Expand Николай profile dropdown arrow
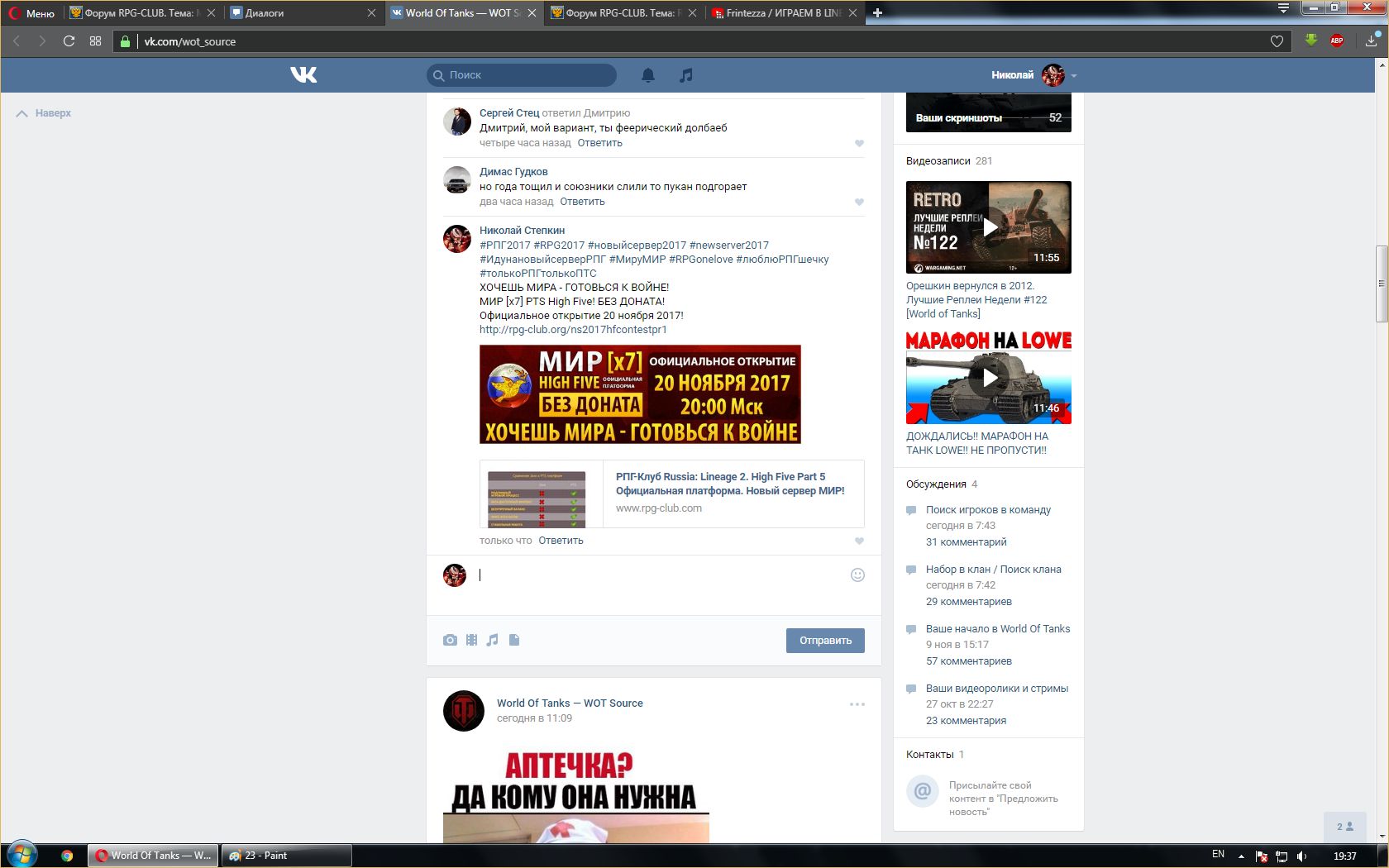The width and height of the screenshot is (1389, 868). pos(1074,75)
